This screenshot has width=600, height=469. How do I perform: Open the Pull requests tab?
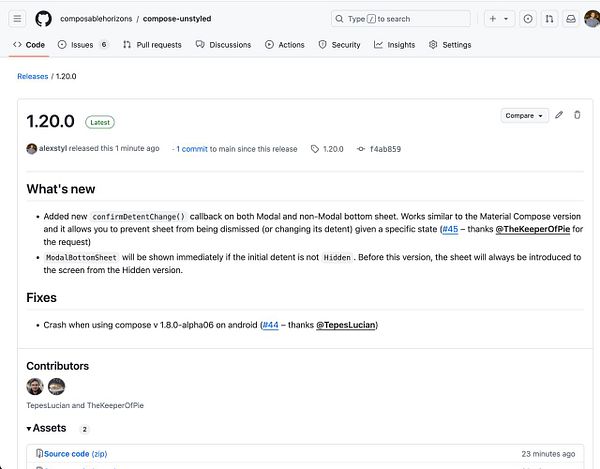152,45
